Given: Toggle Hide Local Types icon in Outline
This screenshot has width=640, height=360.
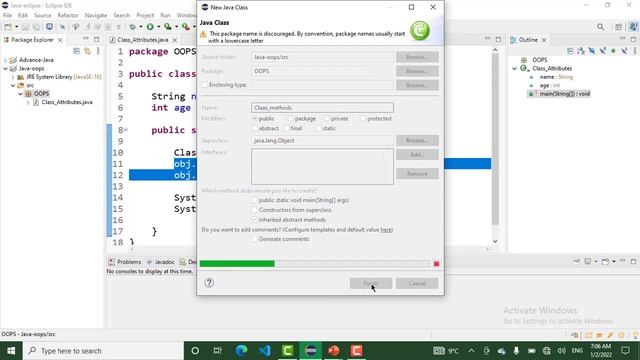Looking at the screenshot, I should [x=624, y=51].
